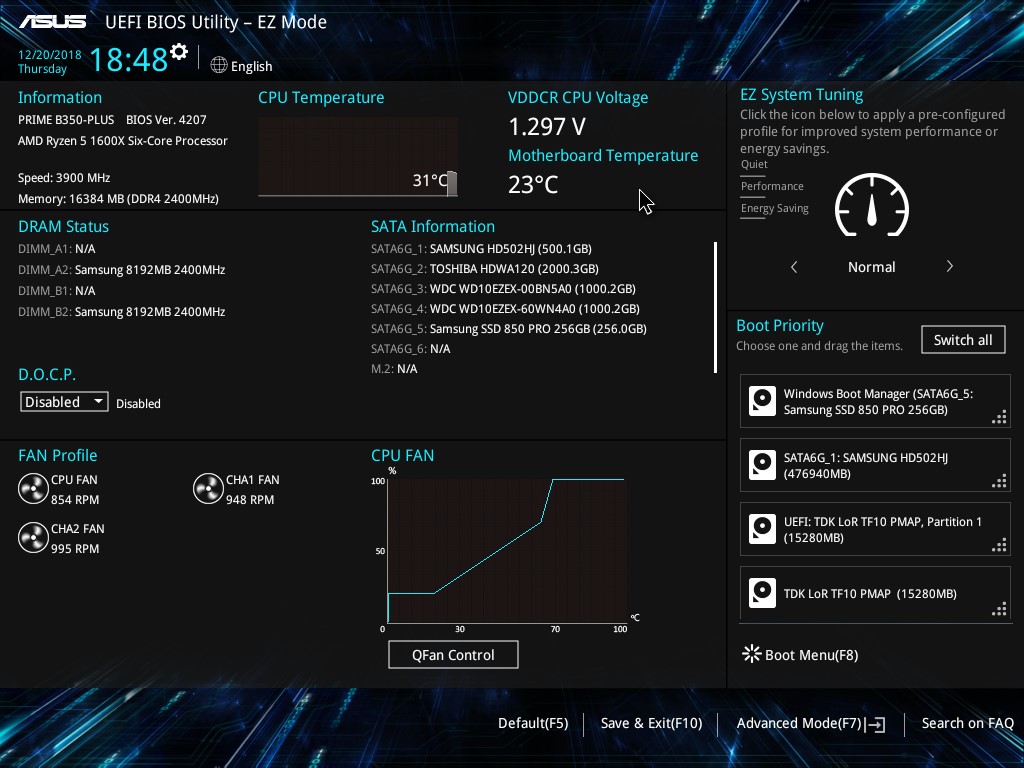1024x768 pixels.
Task: Open the time settings gear icon
Action: [x=179, y=52]
